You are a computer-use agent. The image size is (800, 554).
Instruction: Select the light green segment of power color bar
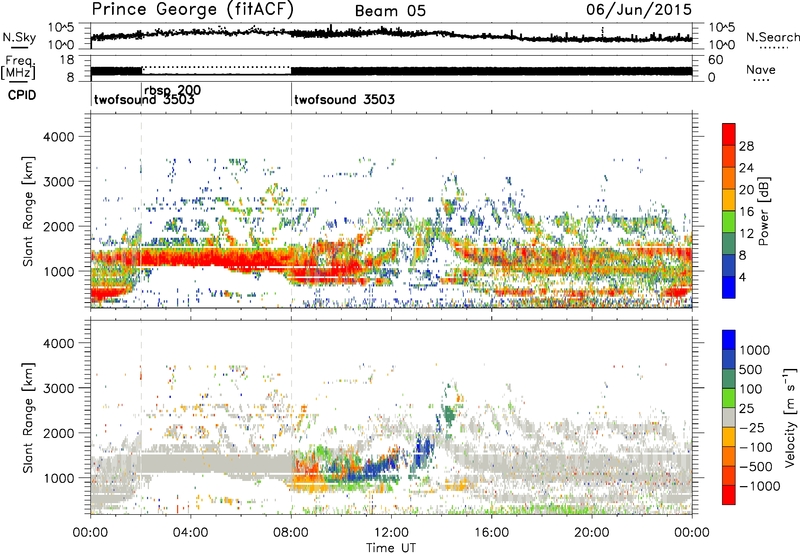click(729, 222)
